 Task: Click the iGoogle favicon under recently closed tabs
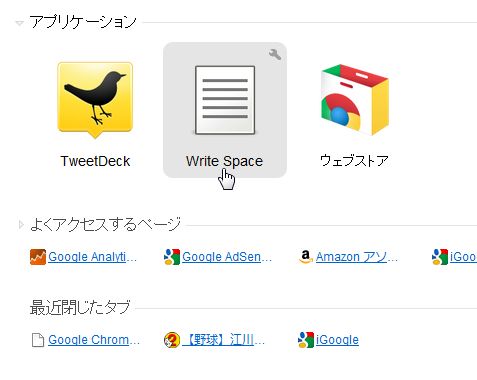[306, 340]
